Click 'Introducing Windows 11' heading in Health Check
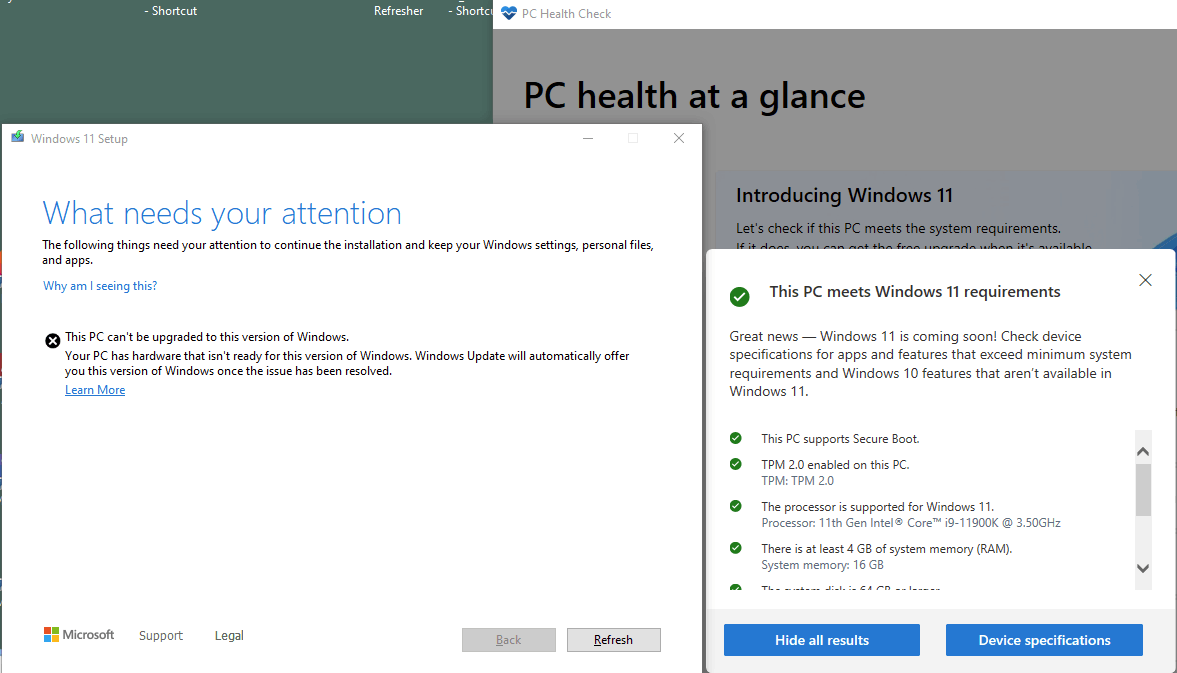Viewport: 1177px width, 673px height. [844, 195]
